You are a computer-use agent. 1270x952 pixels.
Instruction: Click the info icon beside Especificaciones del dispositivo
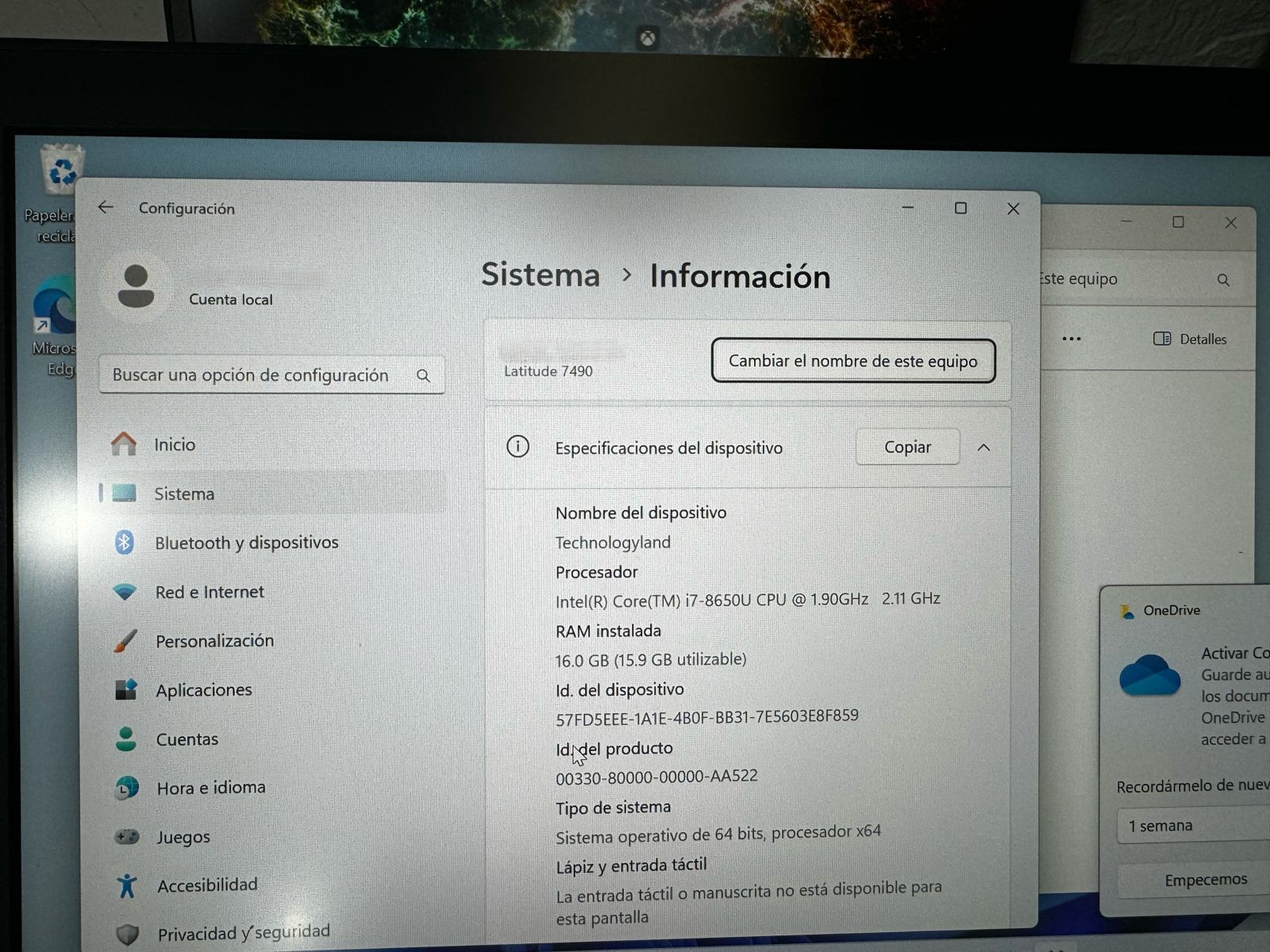point(518,447)
